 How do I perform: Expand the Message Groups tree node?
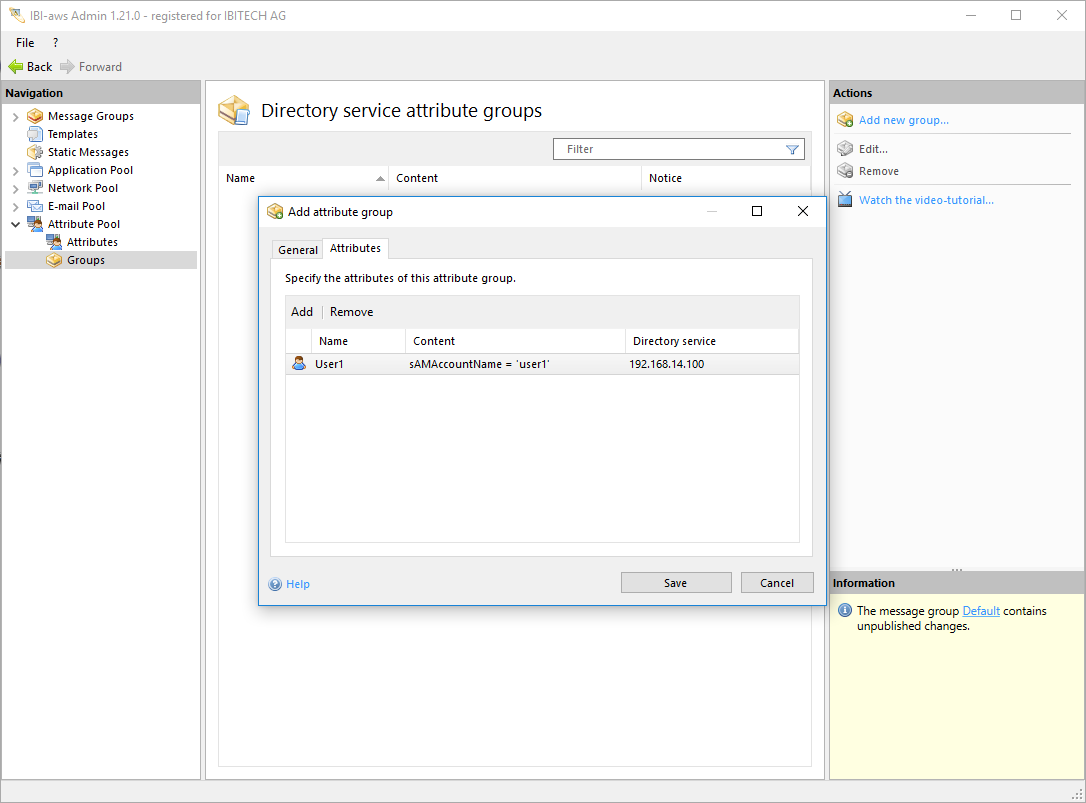(x=15, y=117)
